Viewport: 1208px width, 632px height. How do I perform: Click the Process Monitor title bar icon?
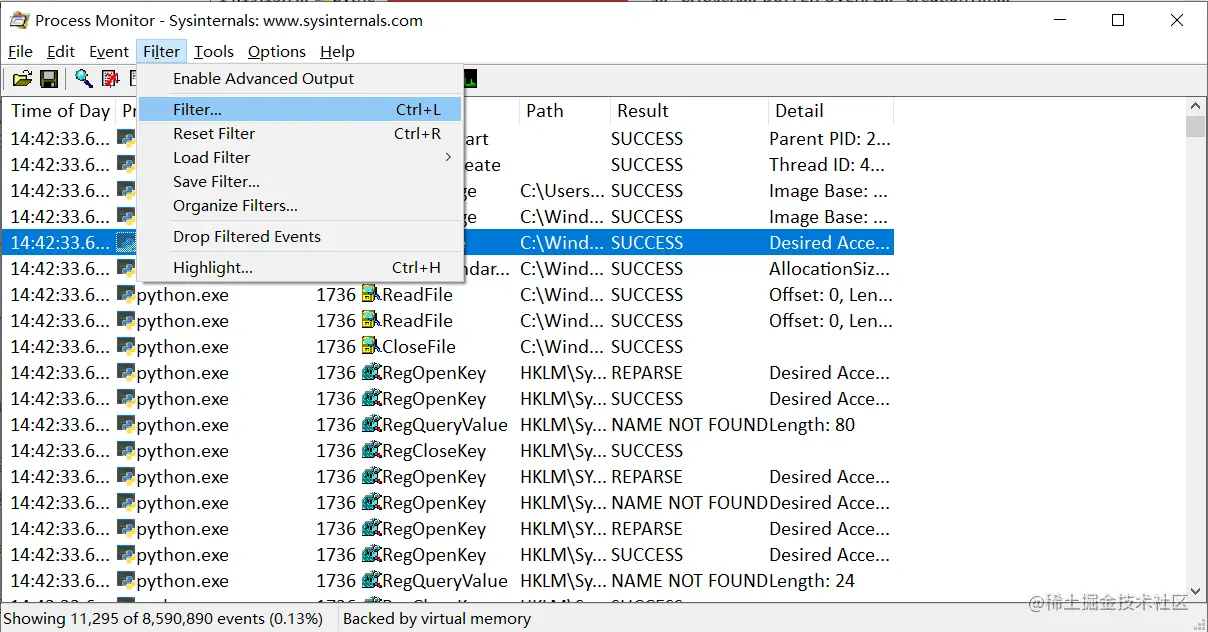18,20
